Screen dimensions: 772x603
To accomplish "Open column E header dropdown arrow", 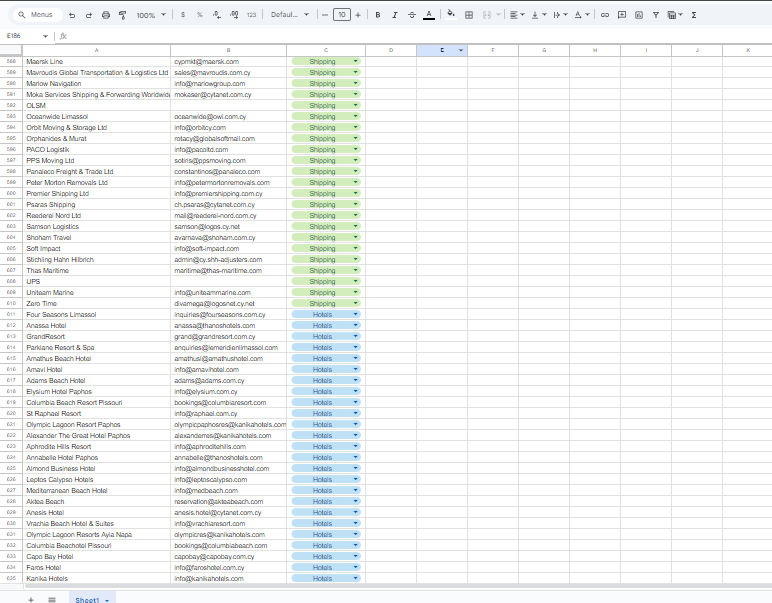I will [x=461, y=50].
